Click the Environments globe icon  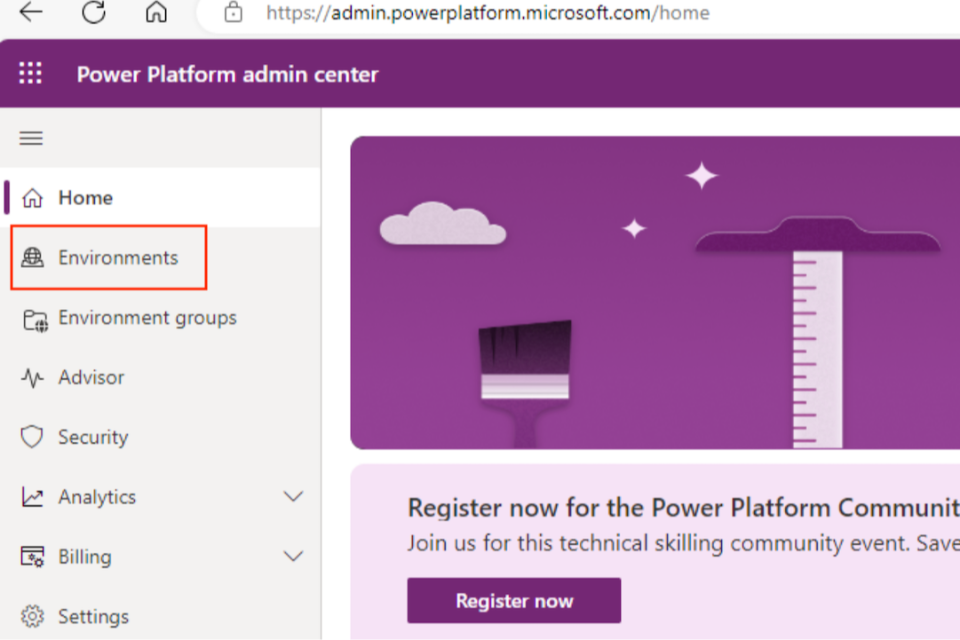tap(33, 258)
